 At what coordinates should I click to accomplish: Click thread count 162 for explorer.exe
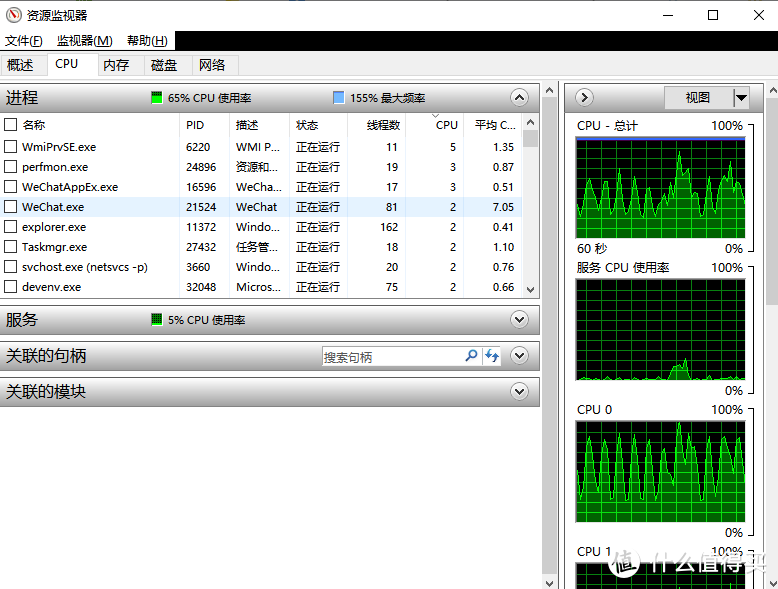tap(389, 227)
